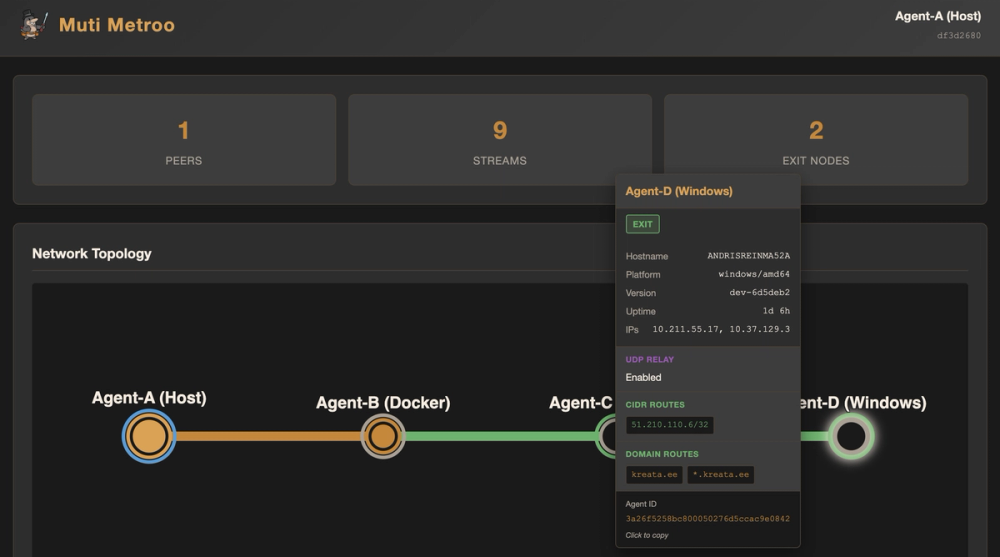The width and height of the screenshot is (1000, 557).
Task: Click the IPs value 10.211.55.17, 10.37.129.3
Action: click(721, 329)
